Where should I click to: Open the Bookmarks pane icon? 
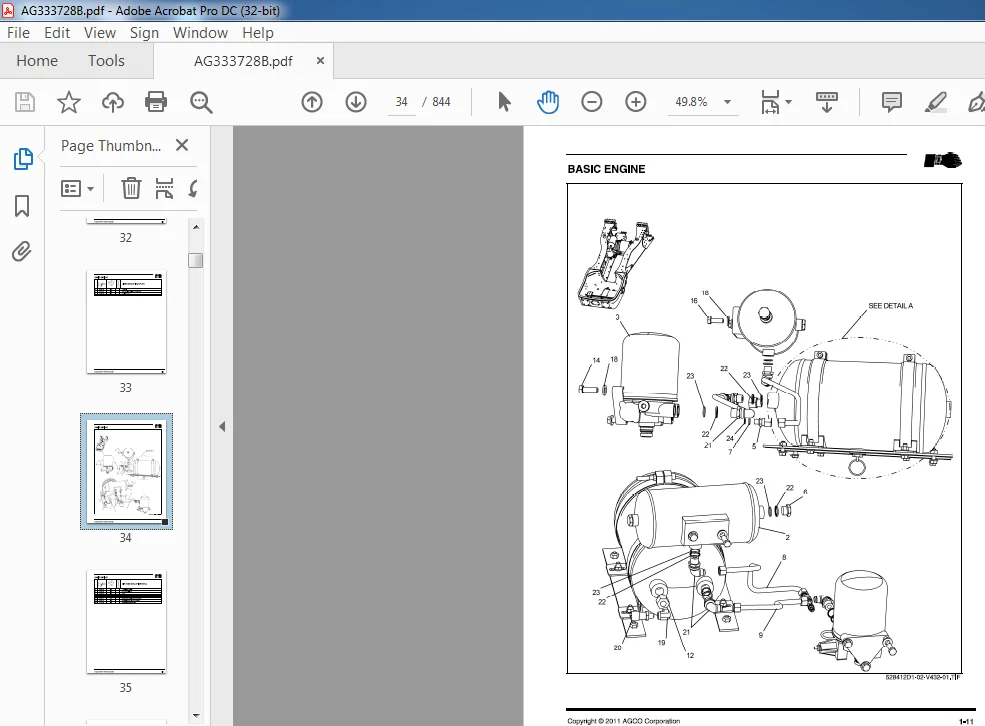(22, 205)
